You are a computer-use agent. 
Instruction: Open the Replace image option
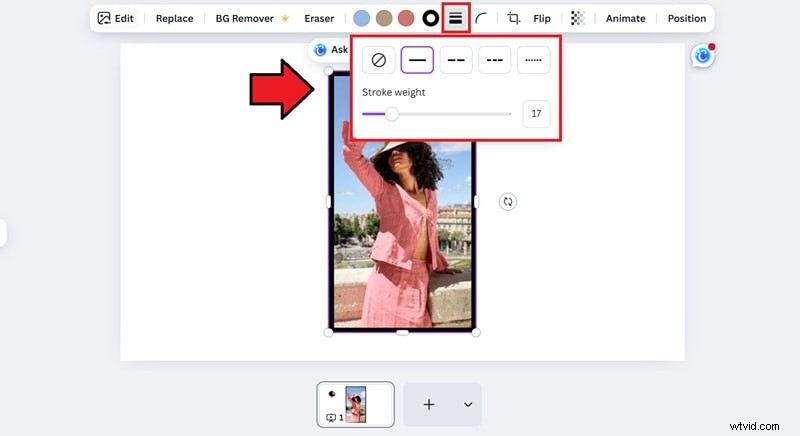(175, 18)
